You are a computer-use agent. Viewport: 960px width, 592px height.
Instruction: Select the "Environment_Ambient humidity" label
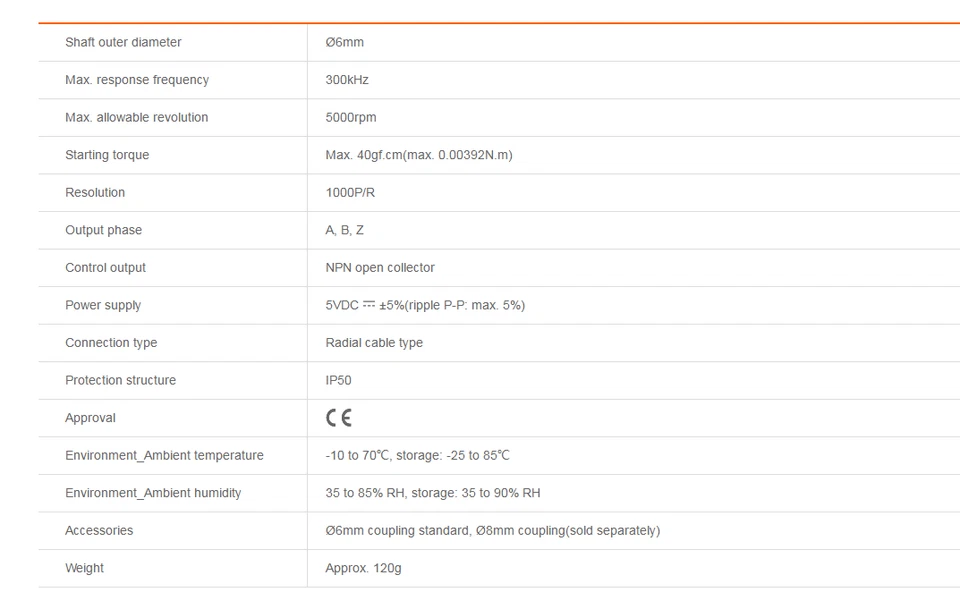pyautogui.click(x=153, y=493)
